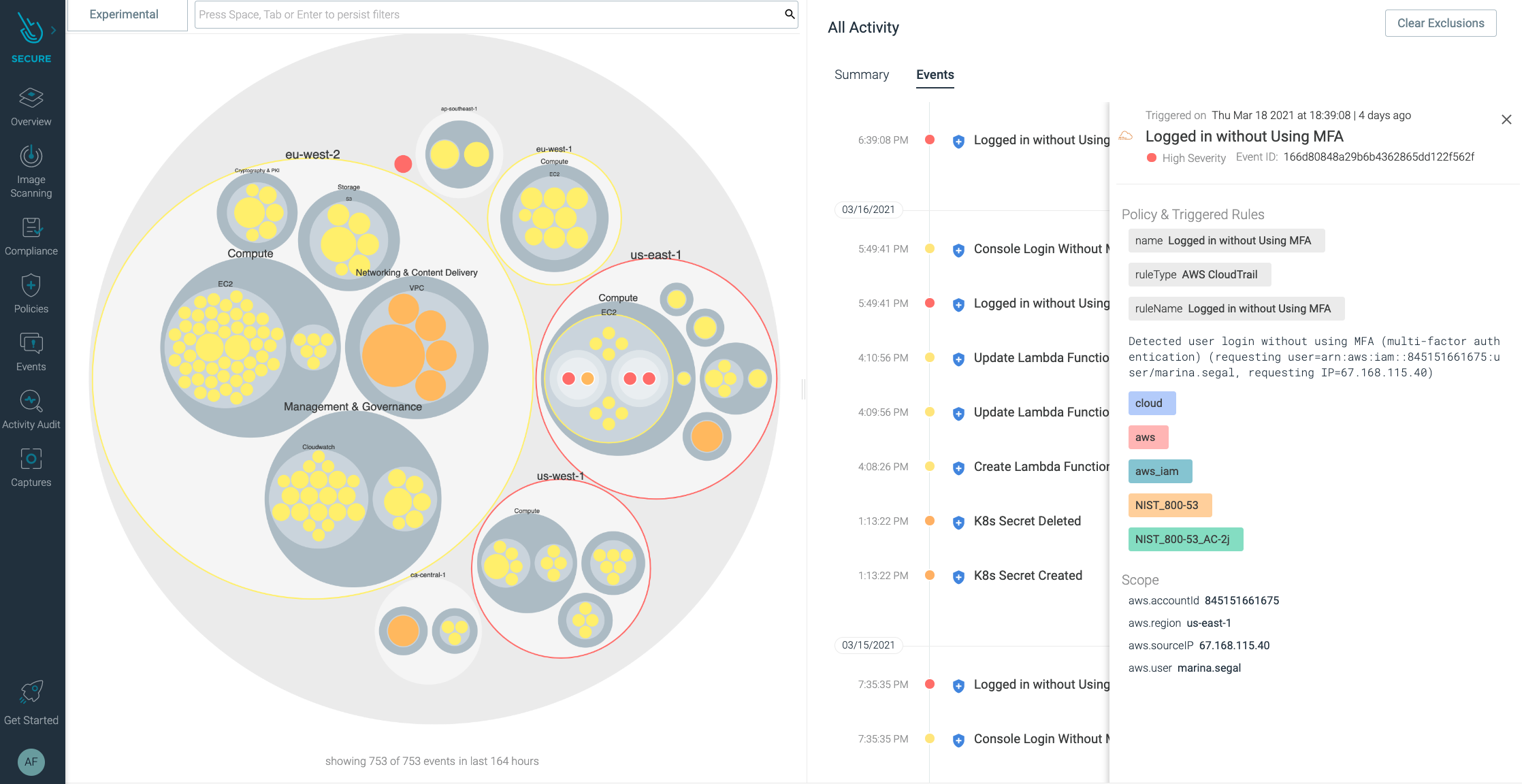Image resolution: width=1524 pixels, height=784 pixels.
Task: Close the event details panel
Action: (x=1506, y=120)
